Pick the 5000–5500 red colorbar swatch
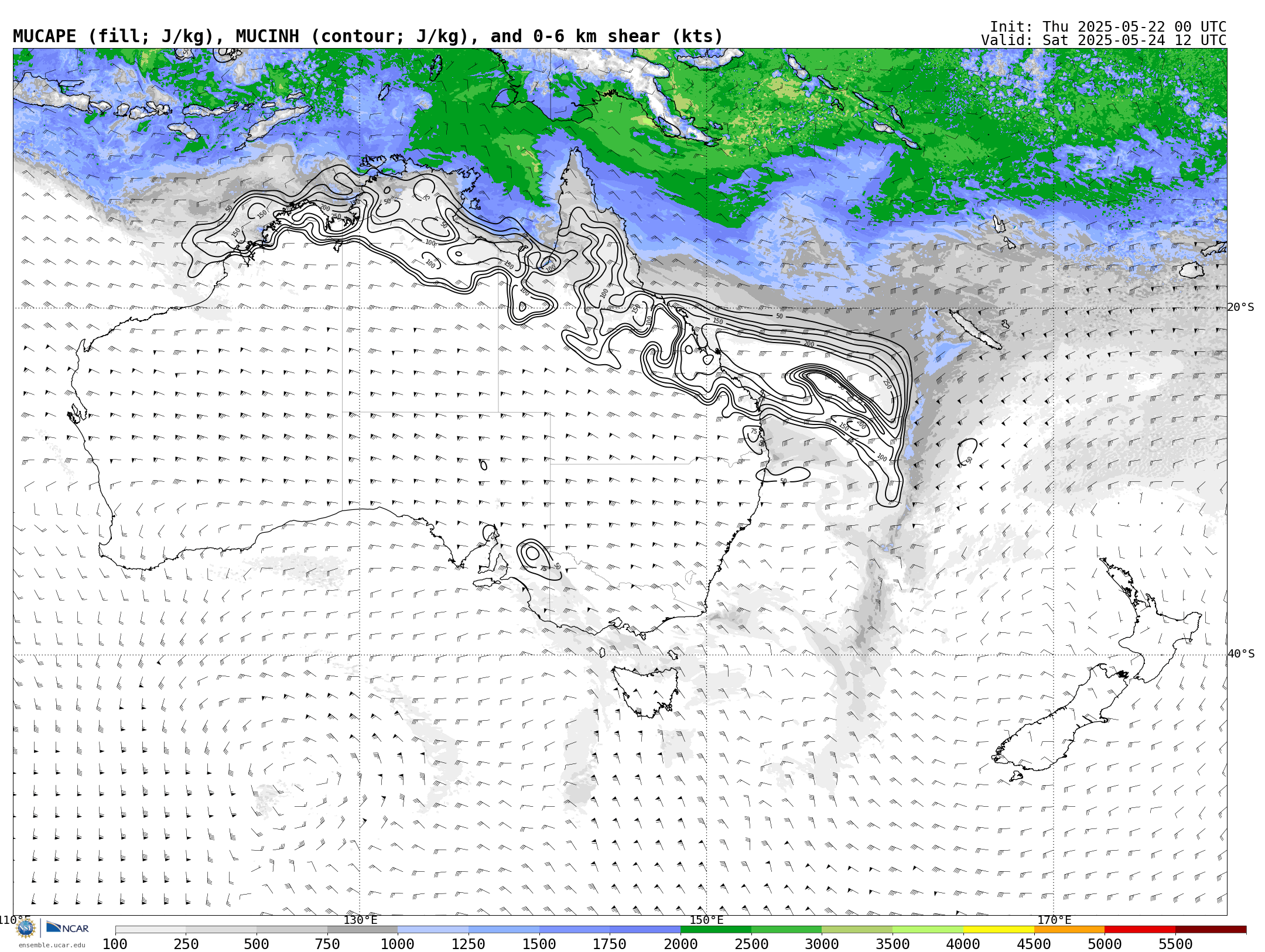1265x952 pixels. click(x=1140, y=930)
